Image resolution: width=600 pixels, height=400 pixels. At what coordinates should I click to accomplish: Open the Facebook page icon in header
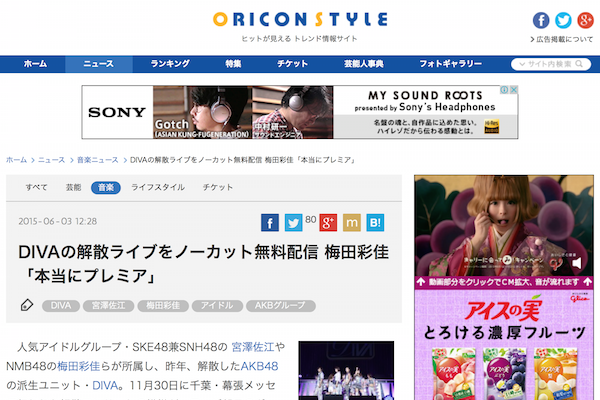(x=541, y=20)
